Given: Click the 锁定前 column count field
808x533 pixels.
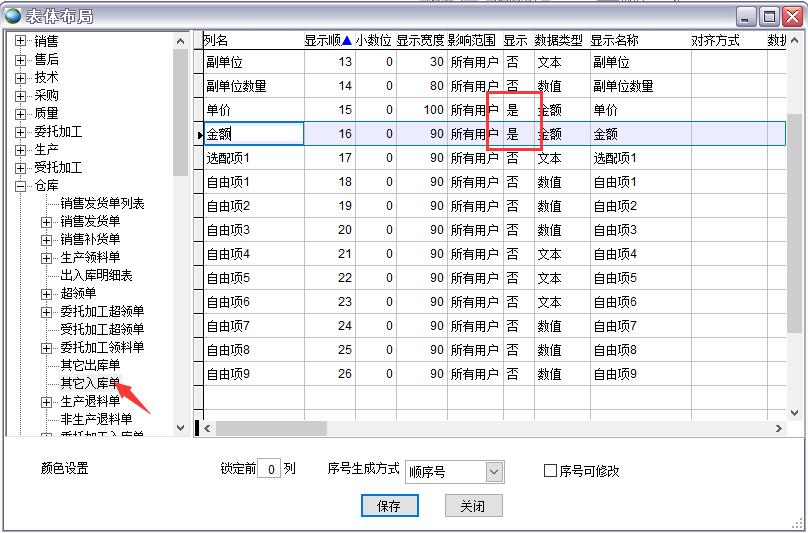Looking at the screenshot, I should pyautogui.click(x=268, y=469).
